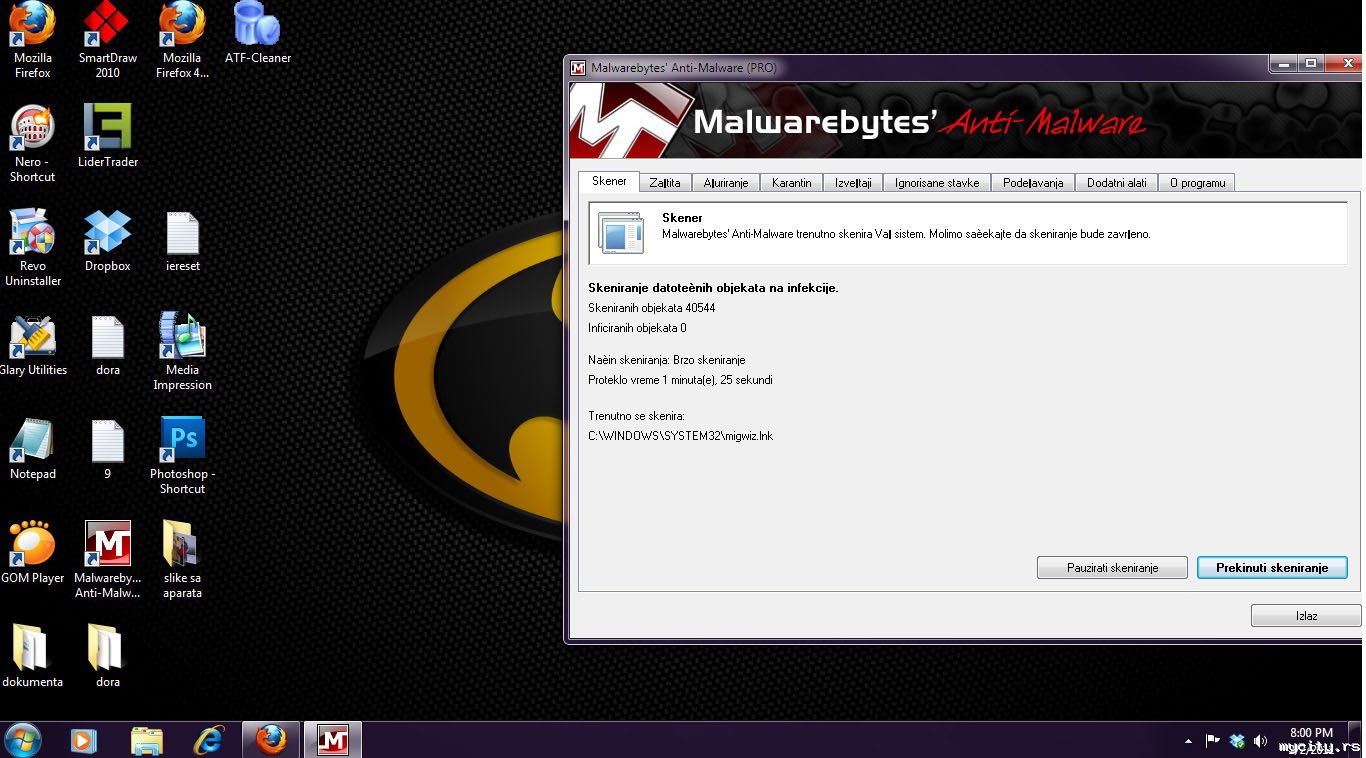Open the Windows Start menu
1366x758 pixels.
pos(22,740)
